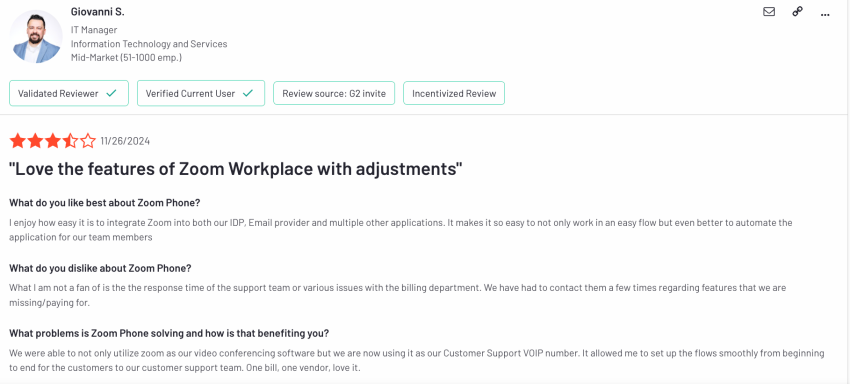Click the Validated Reviewer badge
This screenshot has height=384, width=850.
[69, 93]
